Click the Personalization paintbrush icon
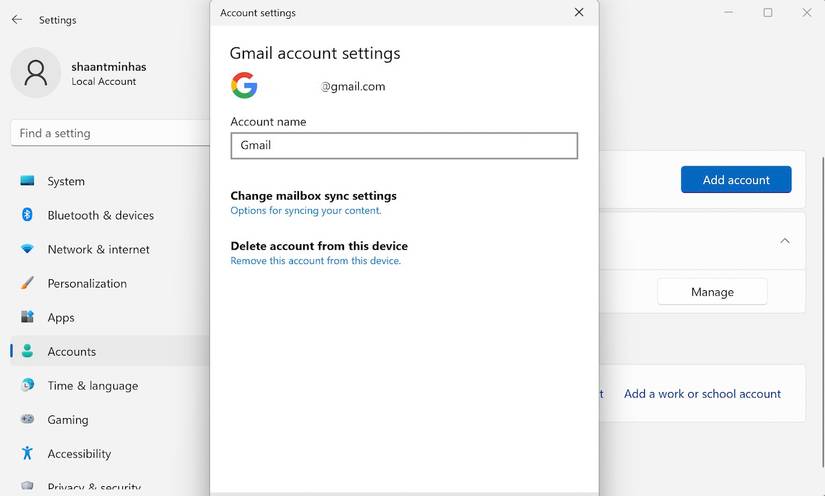This screenshot has height=496, width=825. click(x=27, y=283)
